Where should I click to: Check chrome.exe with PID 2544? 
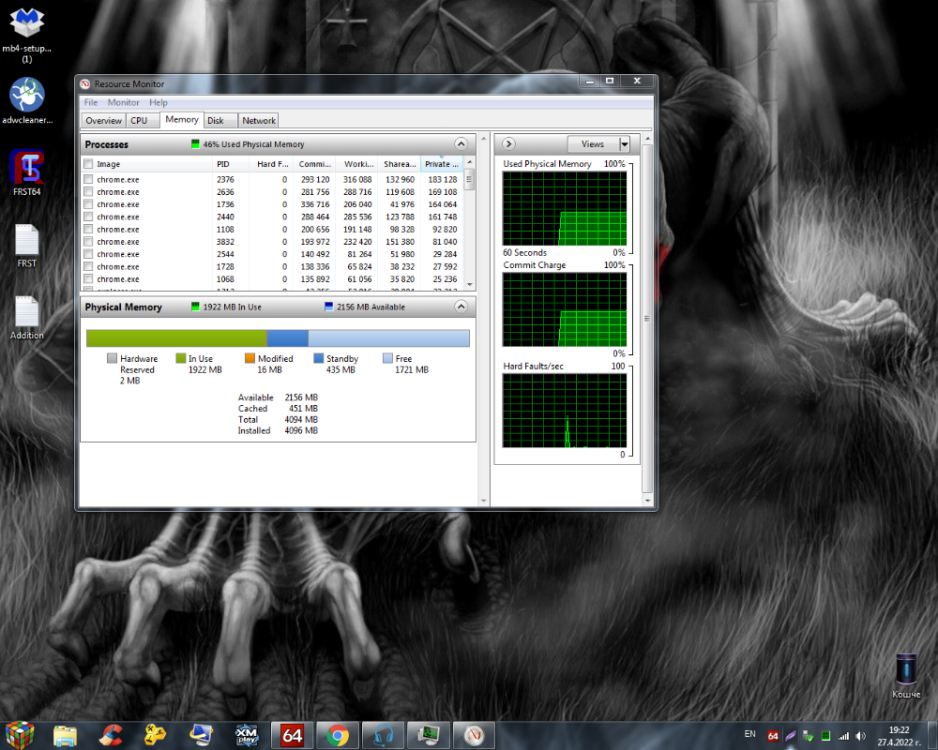pos(89,254)
